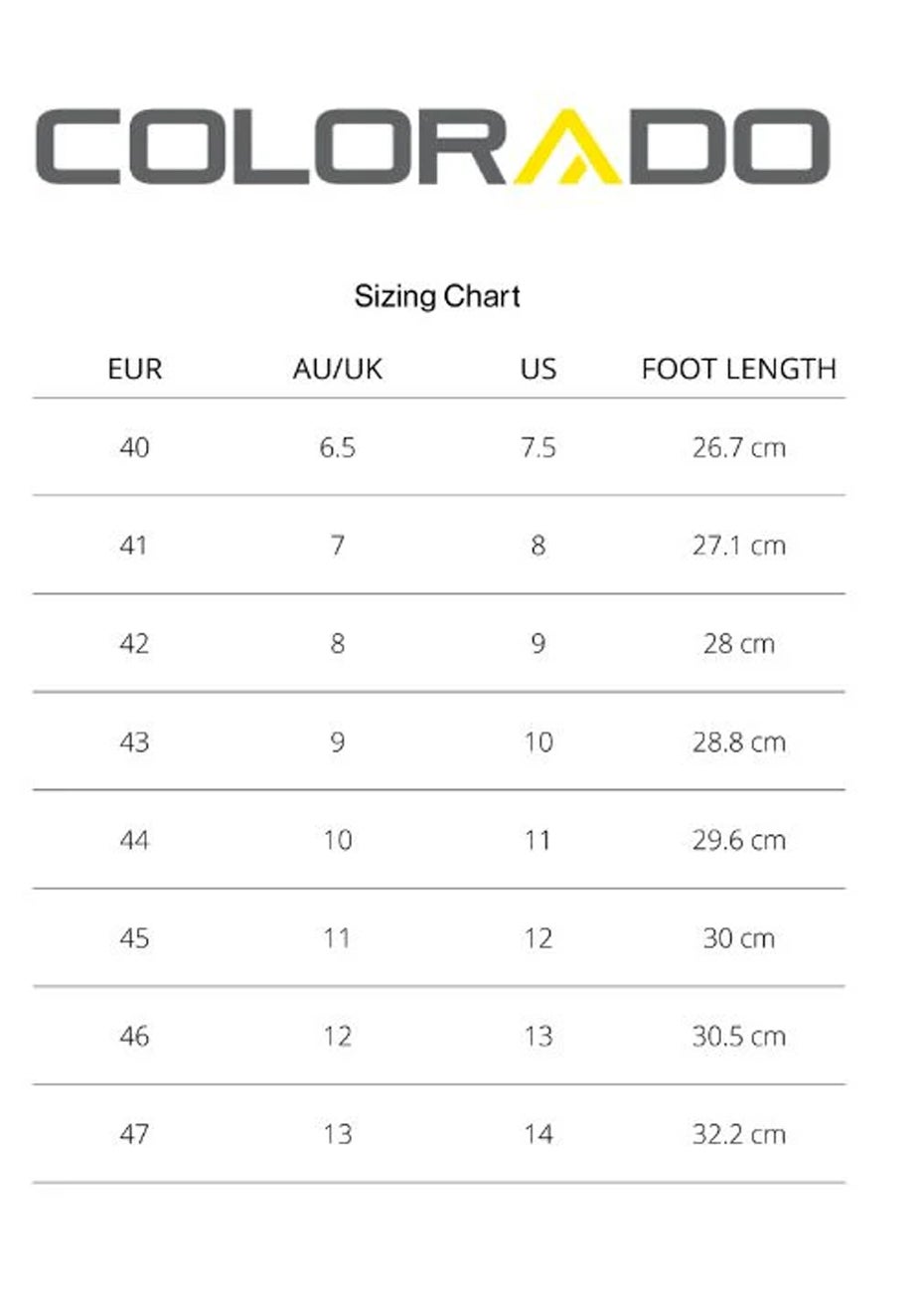Select EUR size 43 row label
The height and width of the screenshot is (1312, 924).
coord(134,741)
